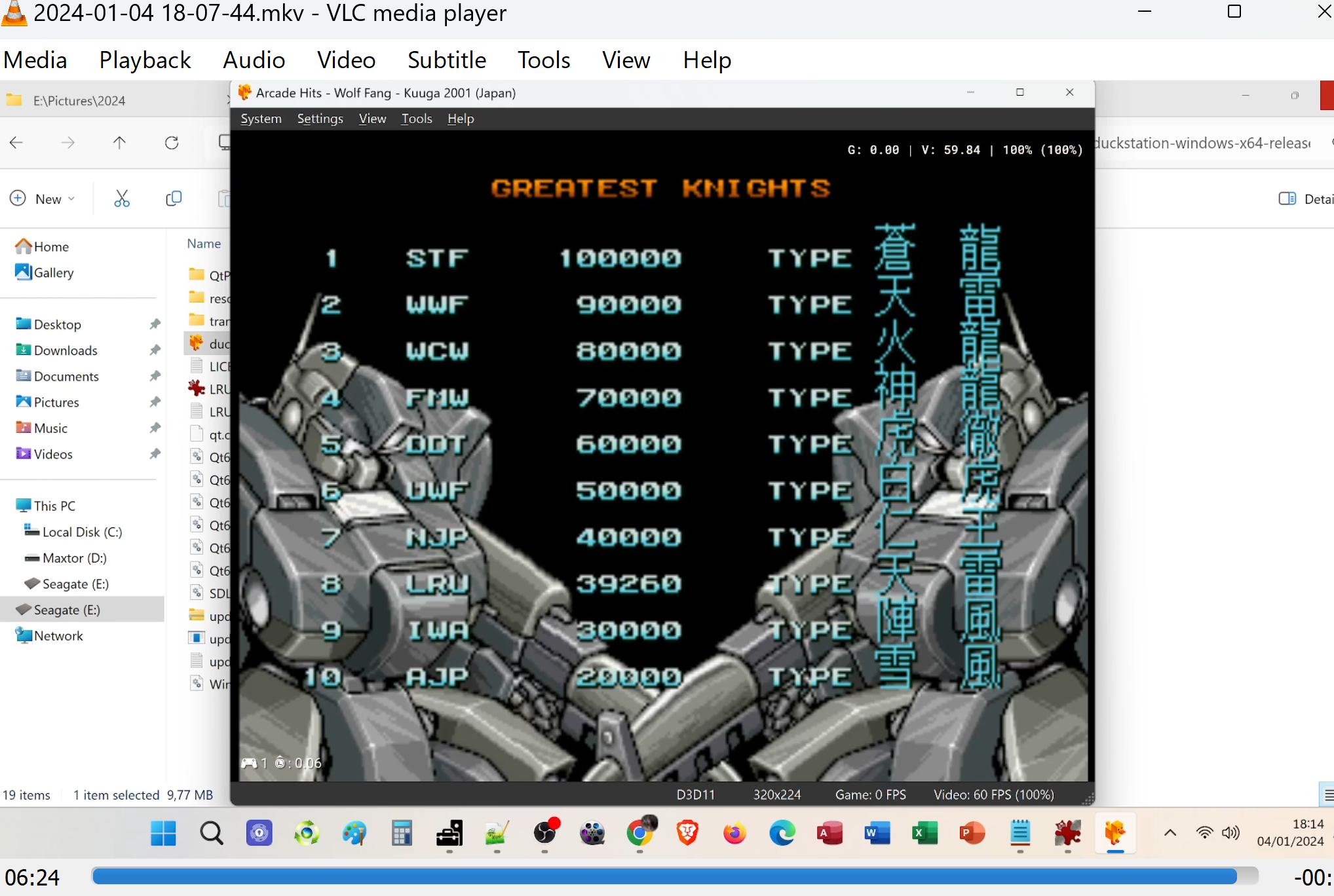This screenshot has width=1334, height=896.
Task: Expand the hidden system tray icons chevron
Action: click(1170, 833)
